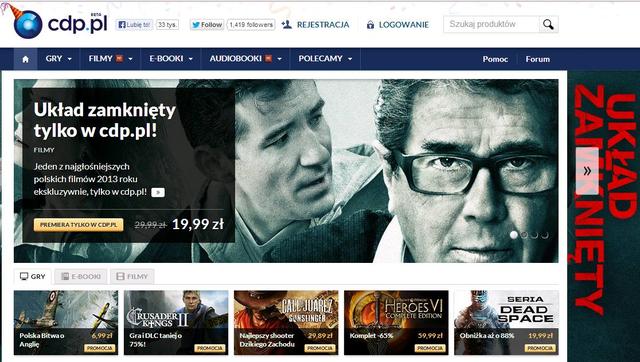Click the 6,99 zł price label
Screen dimensions: 640x362
[x=102, y=335]
